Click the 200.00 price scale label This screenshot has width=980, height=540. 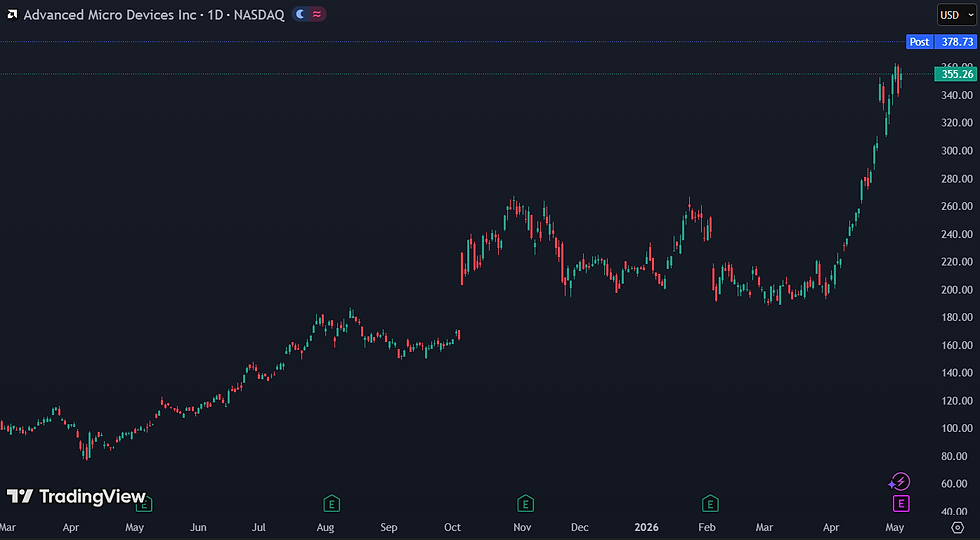pyautogui.click(x=957, y=290)
